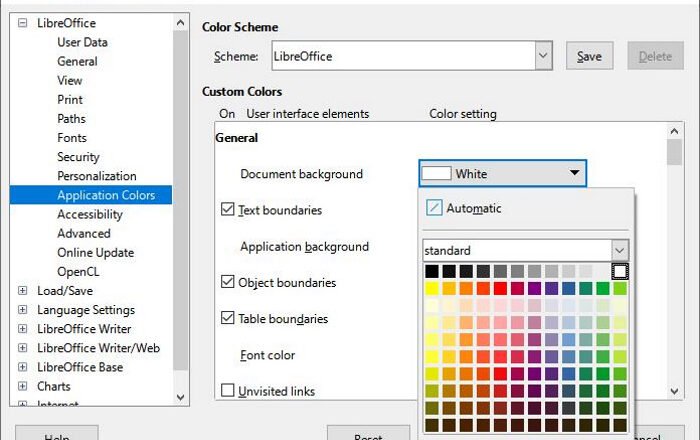Open the standard palette dropdown

point(619,250)
